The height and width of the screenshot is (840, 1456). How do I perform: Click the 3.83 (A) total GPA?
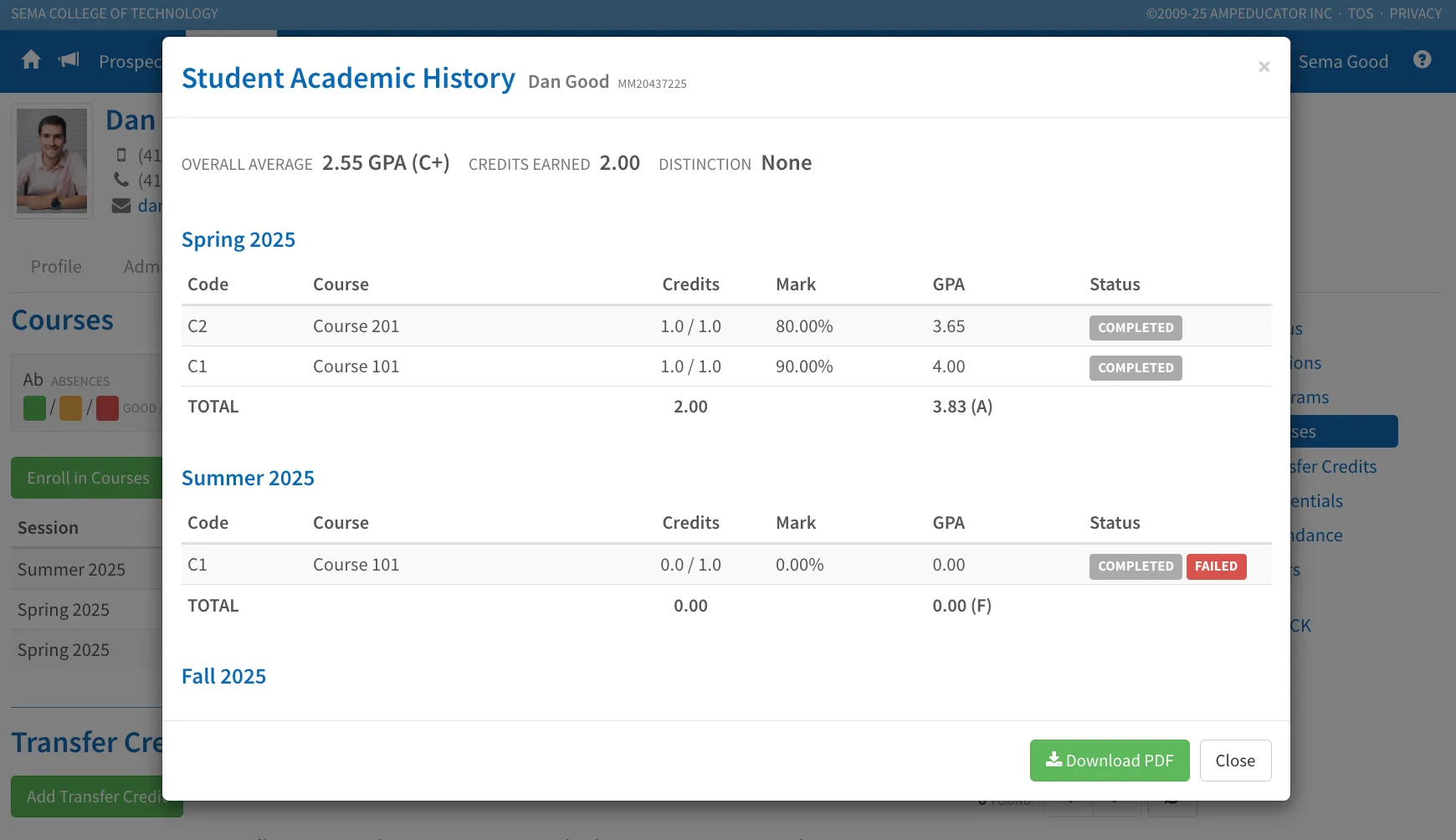click(x=962, y=407)
